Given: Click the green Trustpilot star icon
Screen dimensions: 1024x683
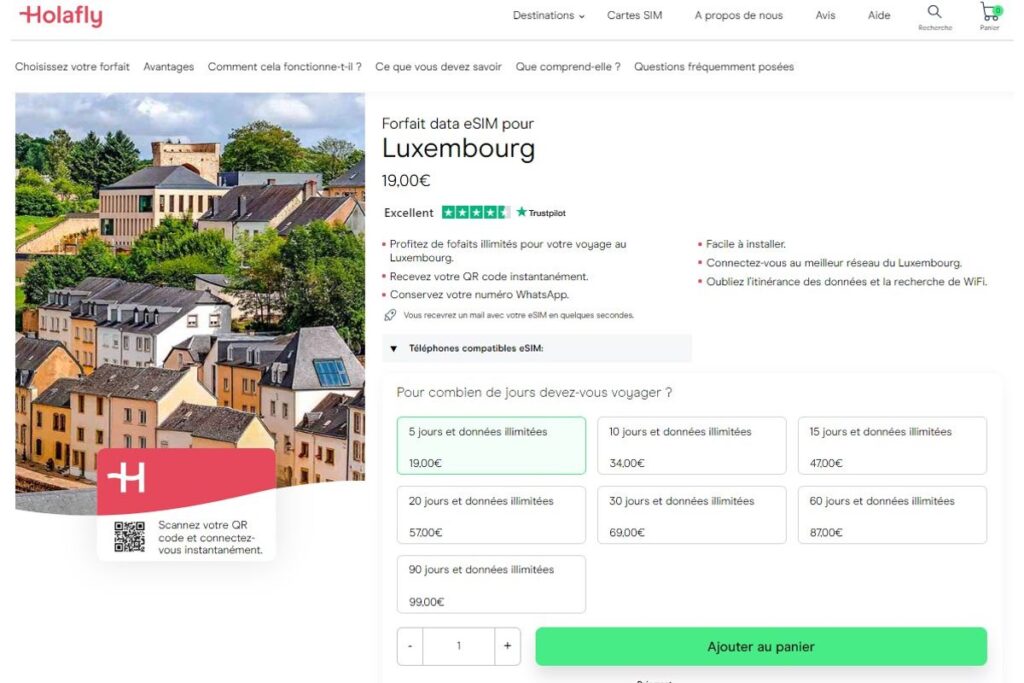Looking at the screenshot, I should tap(521, 212).
